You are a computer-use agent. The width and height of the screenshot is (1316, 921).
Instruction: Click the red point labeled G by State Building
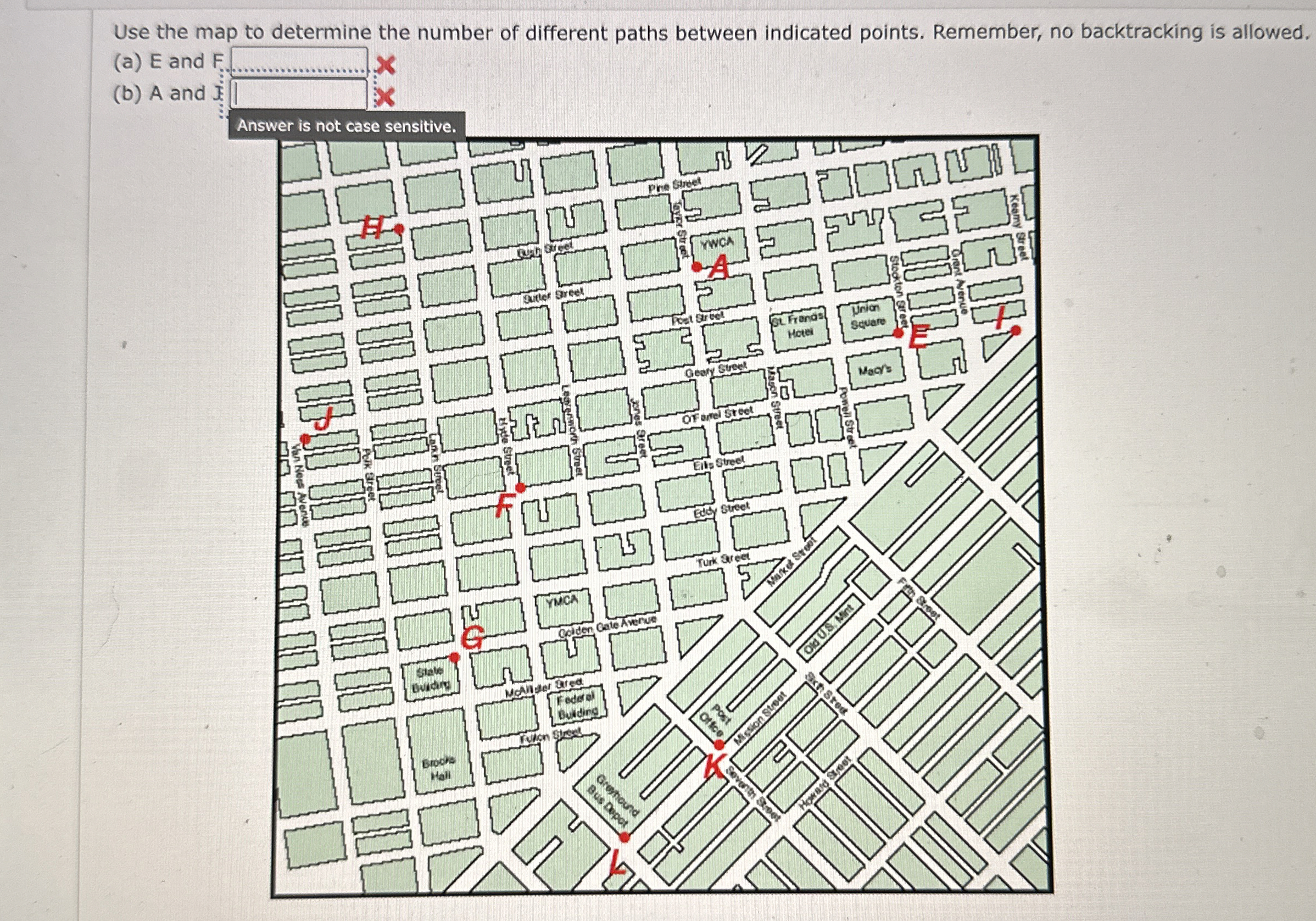pyautogui.click(x=455, y=657)
